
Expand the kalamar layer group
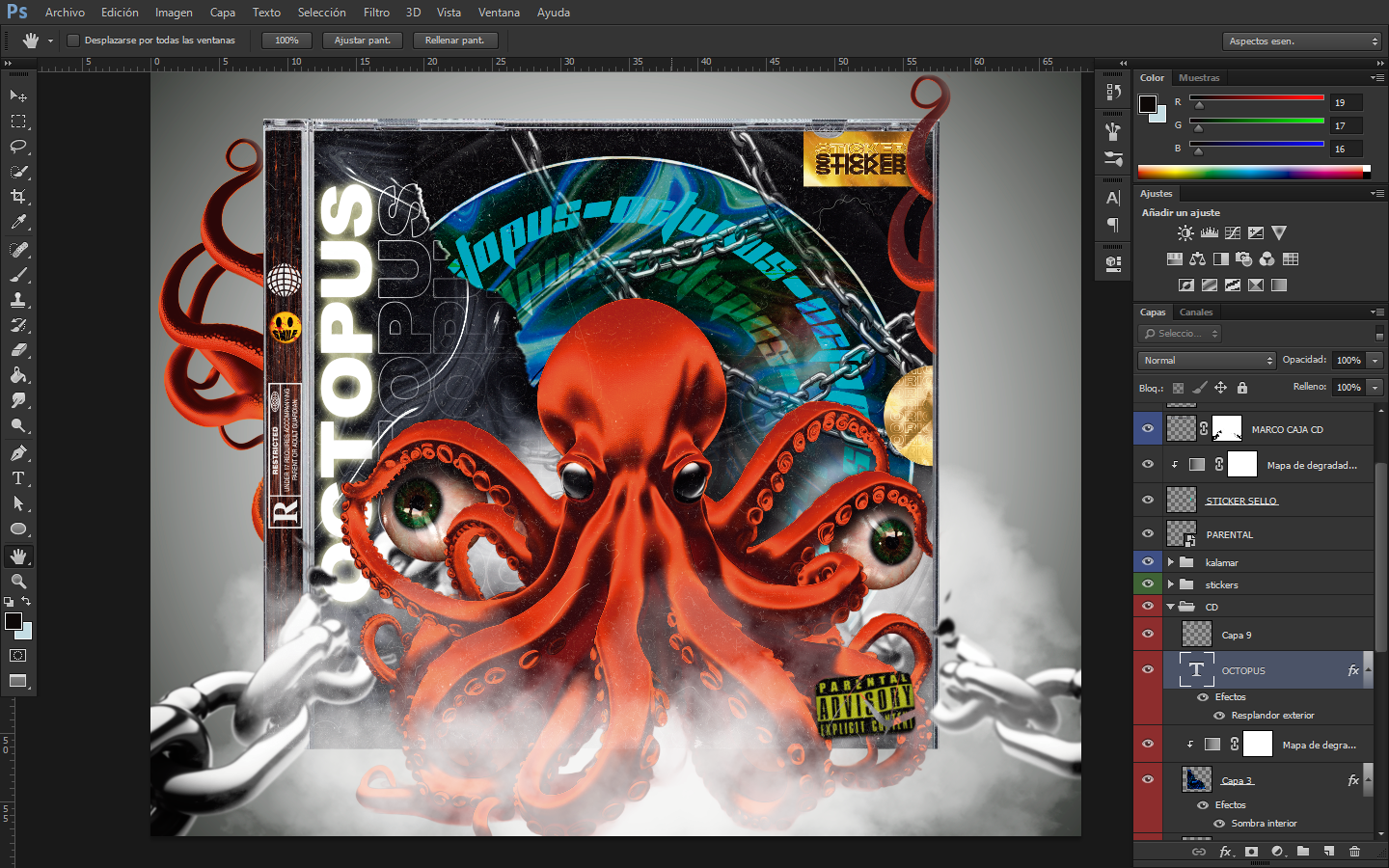pyautogui.click(x=1171, y=562)
